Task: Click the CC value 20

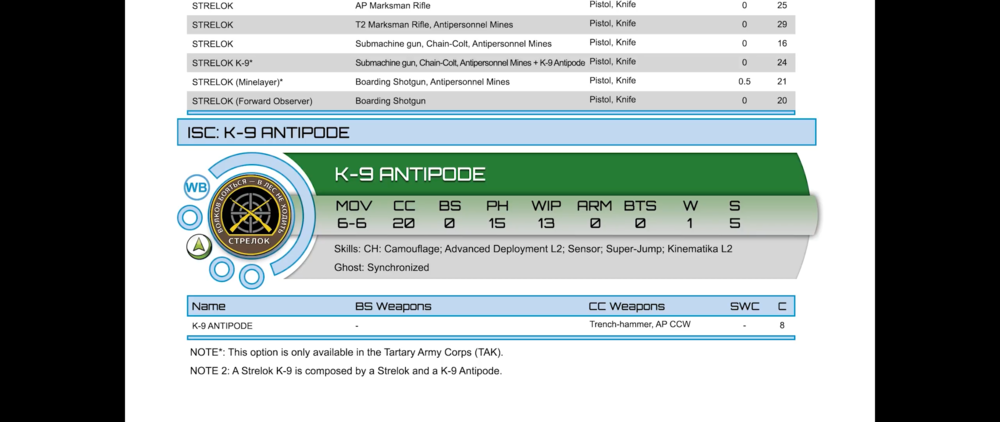Action: [x=404, y=223]
